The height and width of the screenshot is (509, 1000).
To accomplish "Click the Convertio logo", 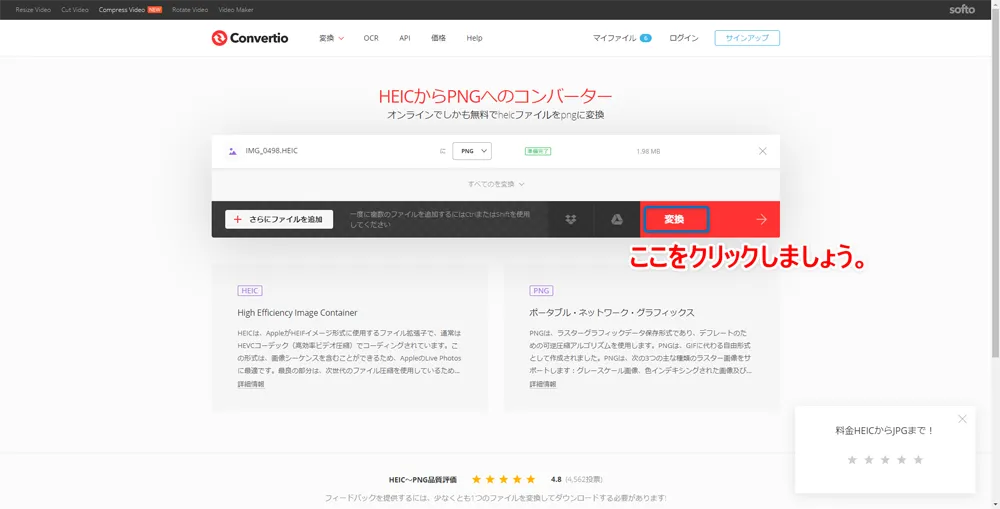I will point(249,38).
